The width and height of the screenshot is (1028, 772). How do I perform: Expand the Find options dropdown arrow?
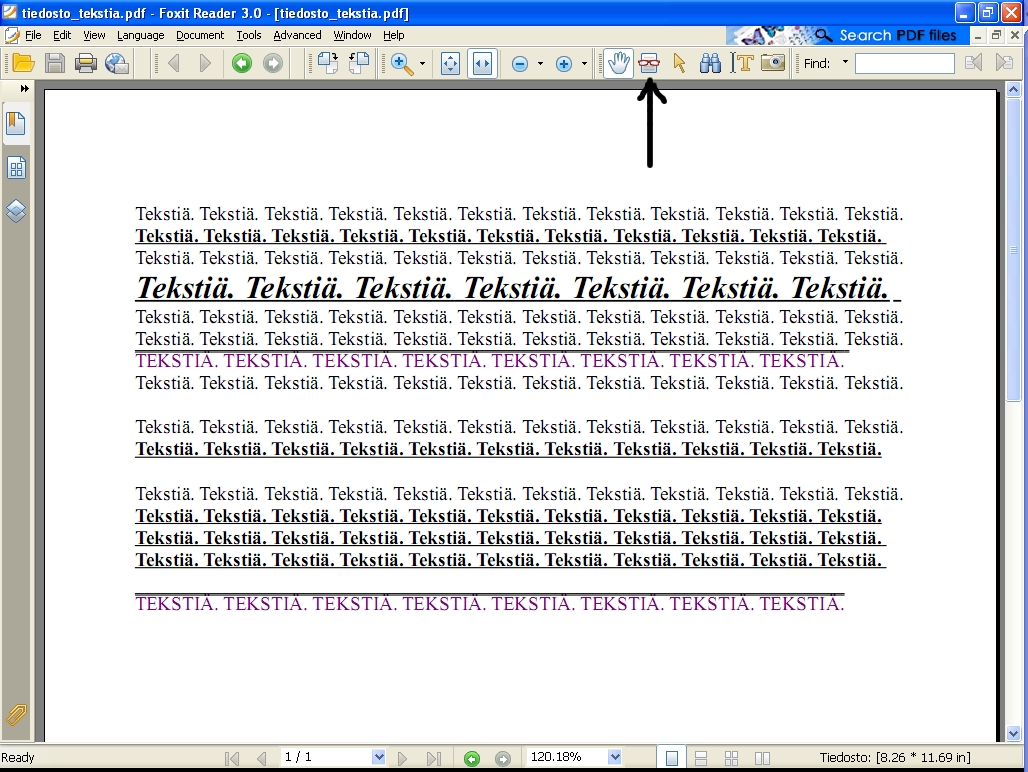[x=845, y=63]
